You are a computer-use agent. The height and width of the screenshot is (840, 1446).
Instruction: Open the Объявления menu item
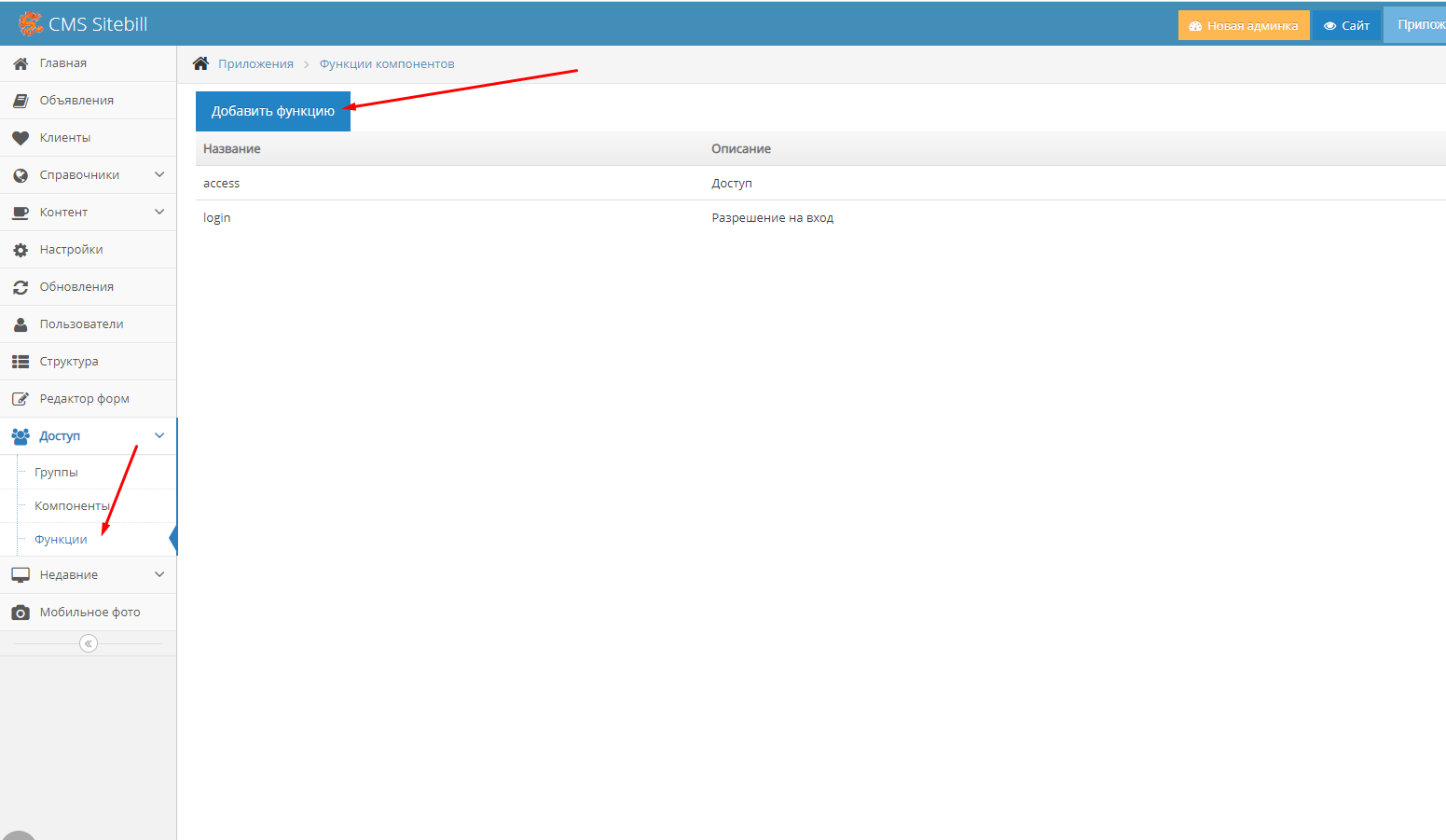pos(89,101)
